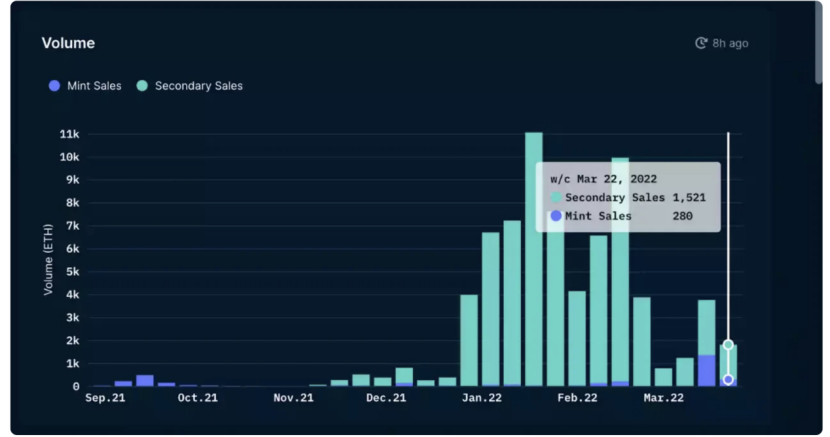Screen dimensions: 830x437
Task: Click the teal Secondary Sales legend dot
Action: pos(142,86)
